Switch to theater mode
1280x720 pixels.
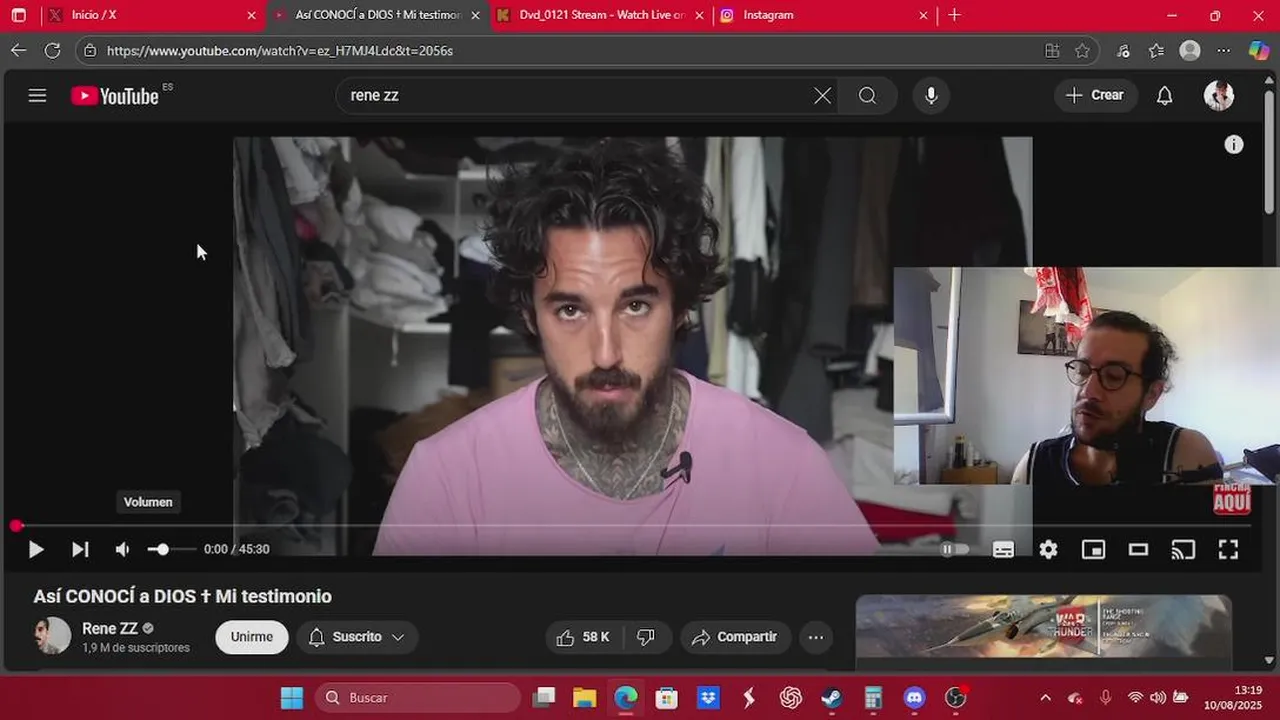(1138, 549)
